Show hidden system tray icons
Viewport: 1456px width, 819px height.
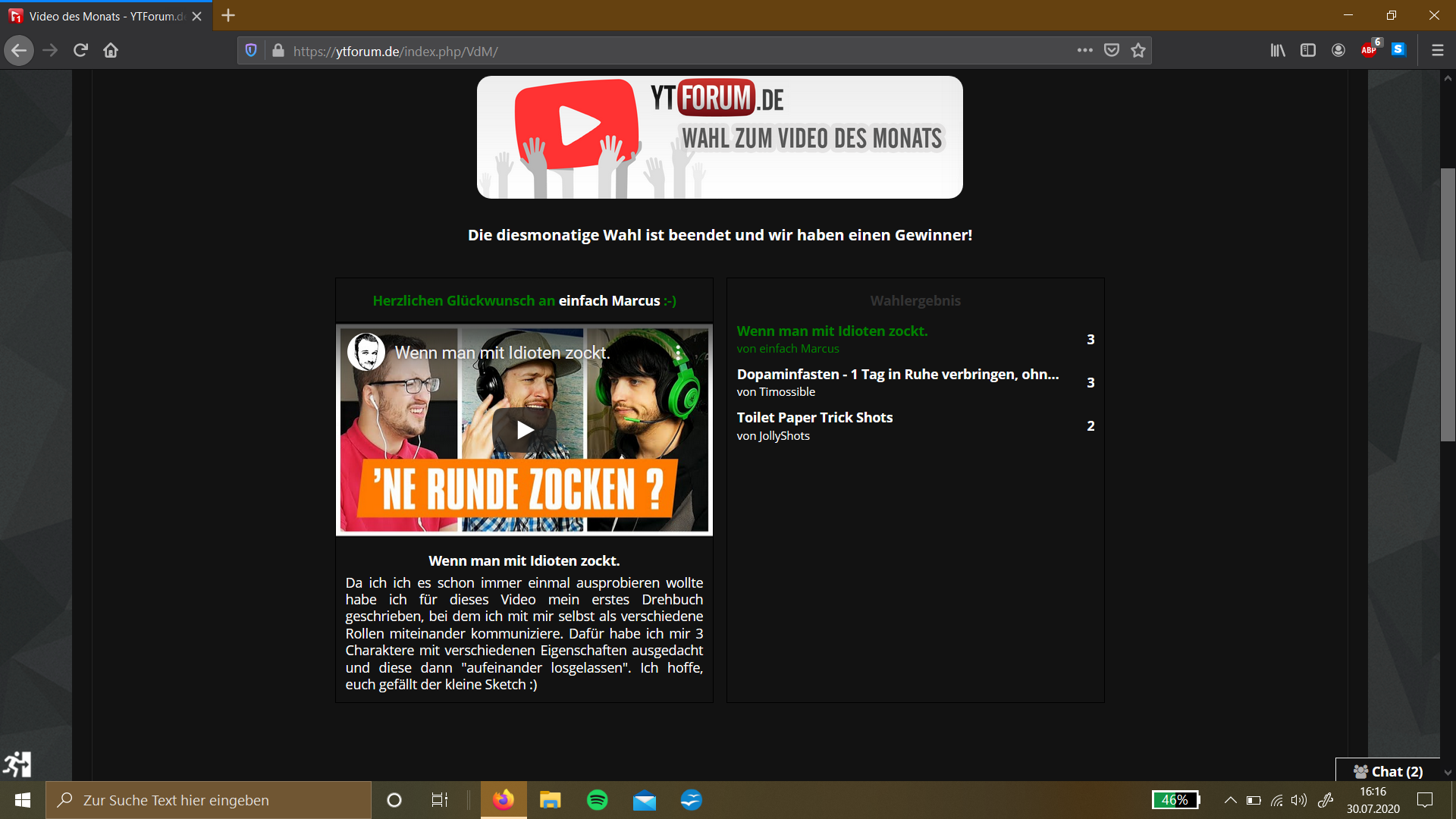(1230, 800)
